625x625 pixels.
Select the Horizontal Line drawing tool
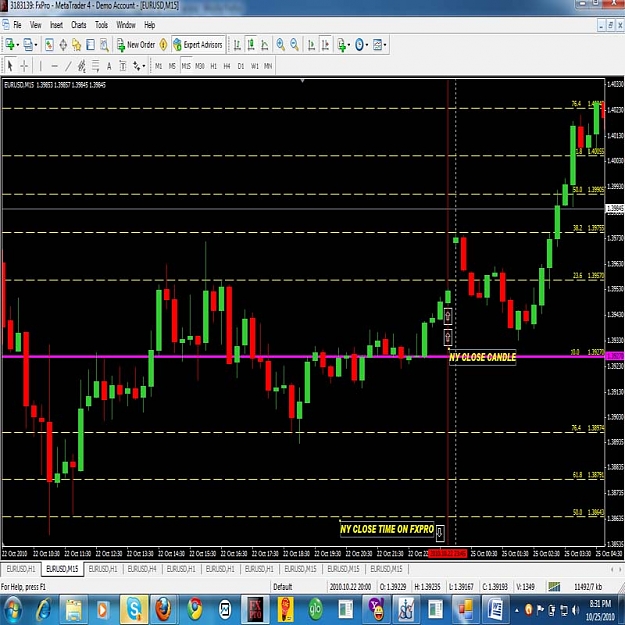(x=55, y=66)
